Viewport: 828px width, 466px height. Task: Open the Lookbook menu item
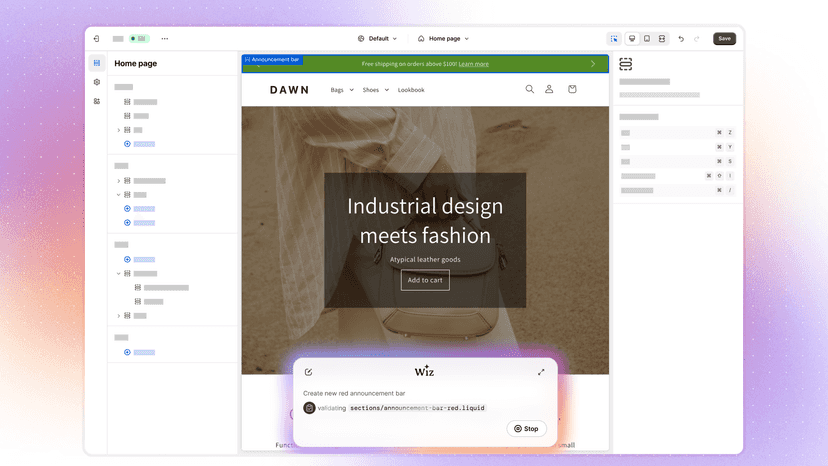pyautogui.click(x=411, y=90)
